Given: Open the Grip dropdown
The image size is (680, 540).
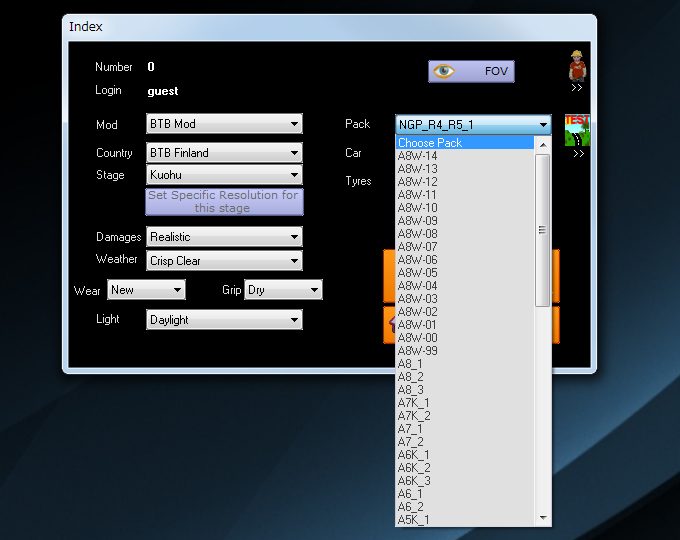Looking at the screenshot, I should pyautogui.click(x=283, y=290).
